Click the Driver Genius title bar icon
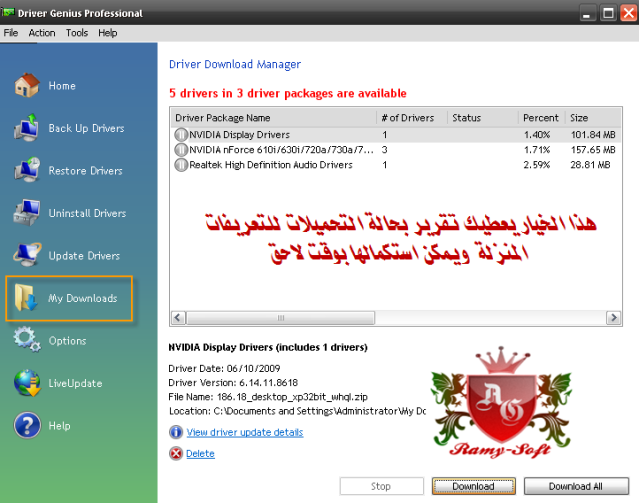Screen dimensions: 639x503 pyautogui.click(x=7, y=12)
